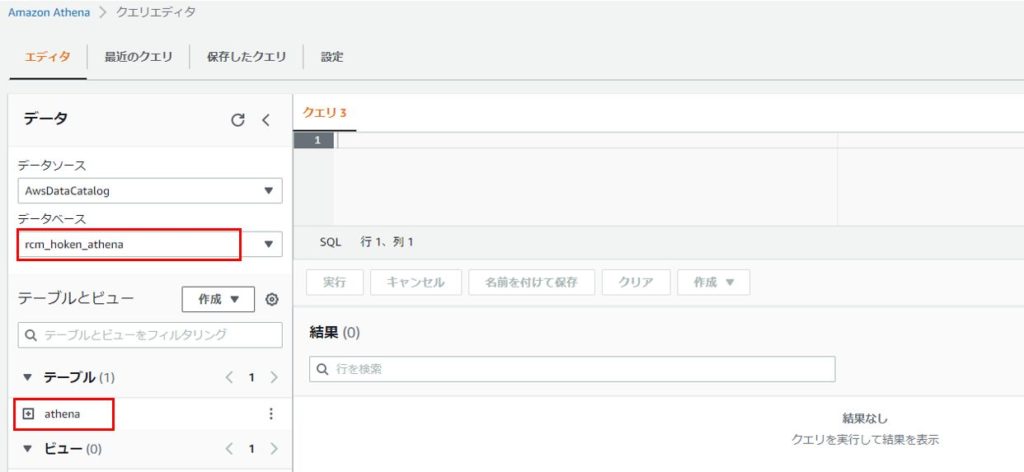The width and height of the screenshot is (1024, 472).
Task: Open the 作成 dropdown beside テーブルとビュー
Action: coord(218,300)
